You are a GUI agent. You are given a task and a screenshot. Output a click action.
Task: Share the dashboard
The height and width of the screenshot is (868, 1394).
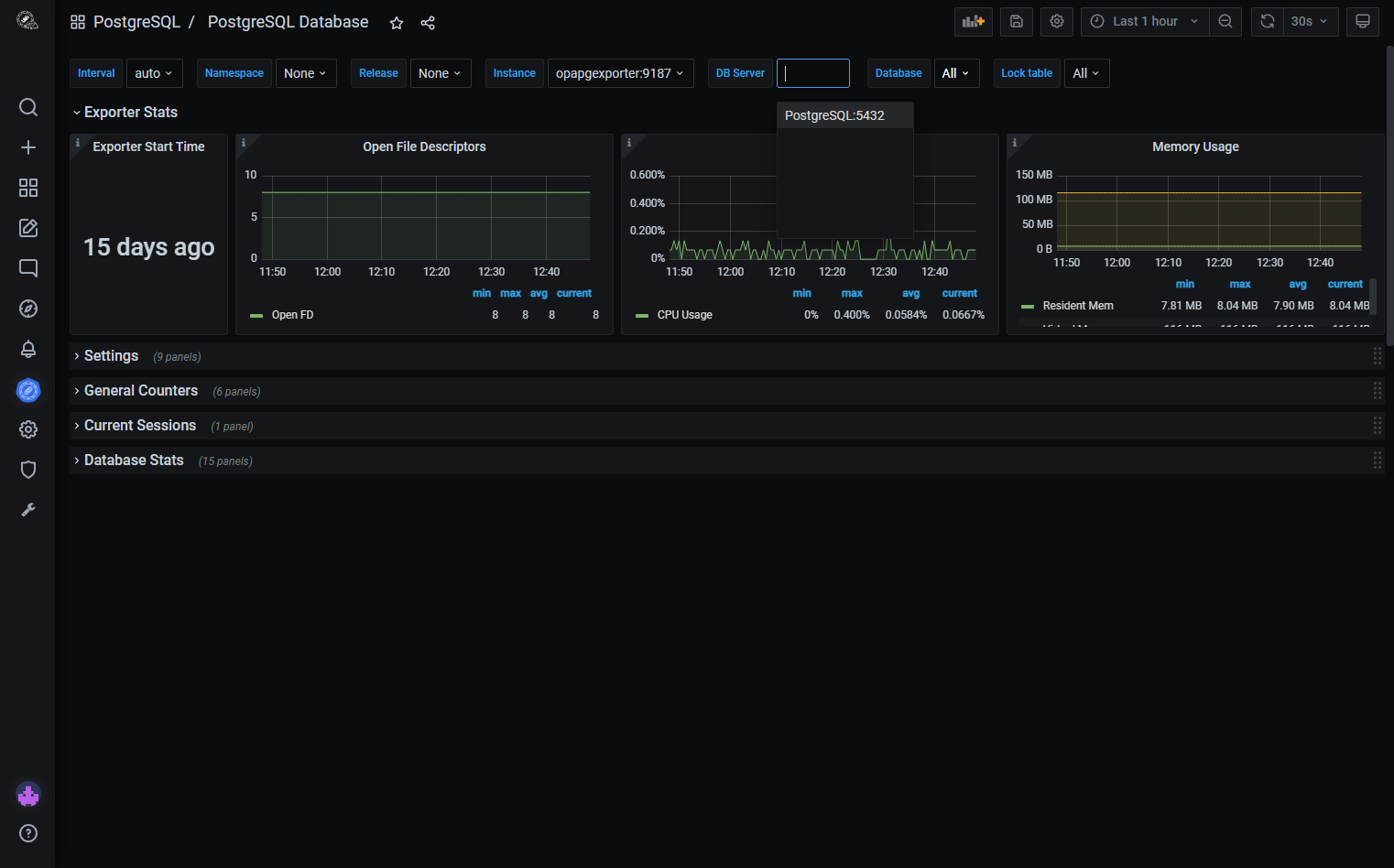click(428, 23)
